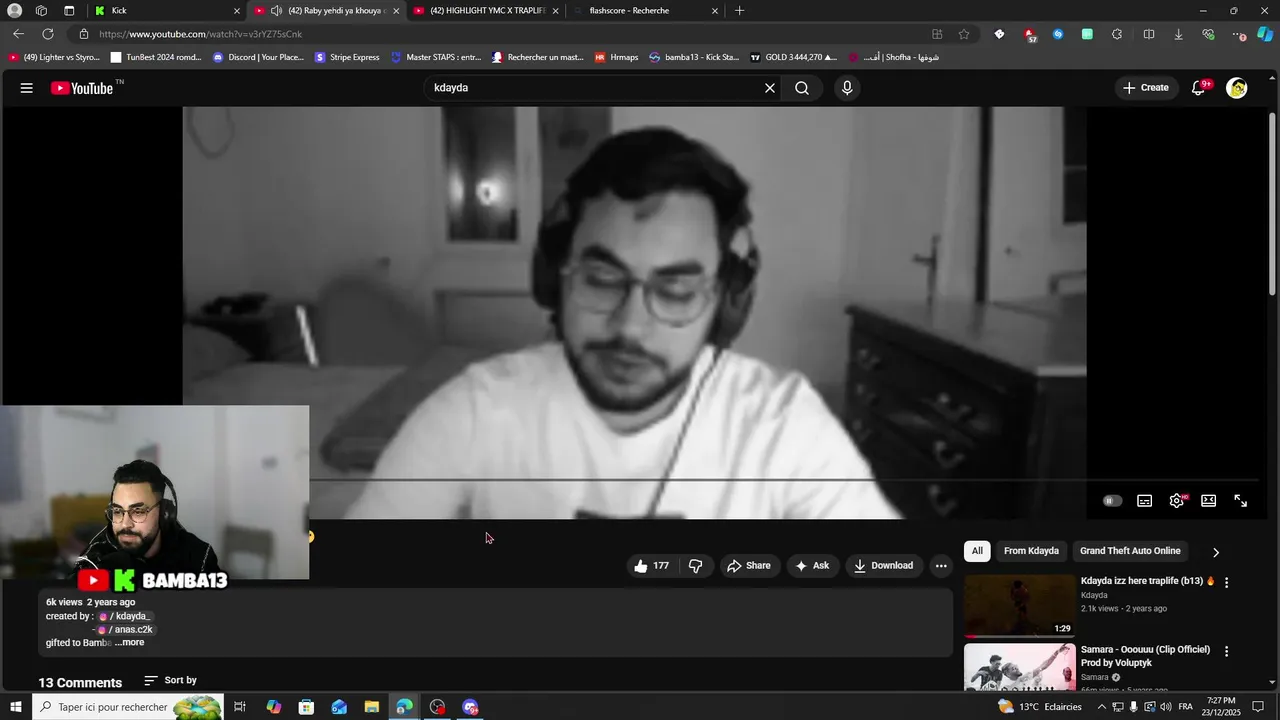This screenshot has height=720, width=1280.
Task: Show hidden system tray icons
Action: (x=1102, y=707)
